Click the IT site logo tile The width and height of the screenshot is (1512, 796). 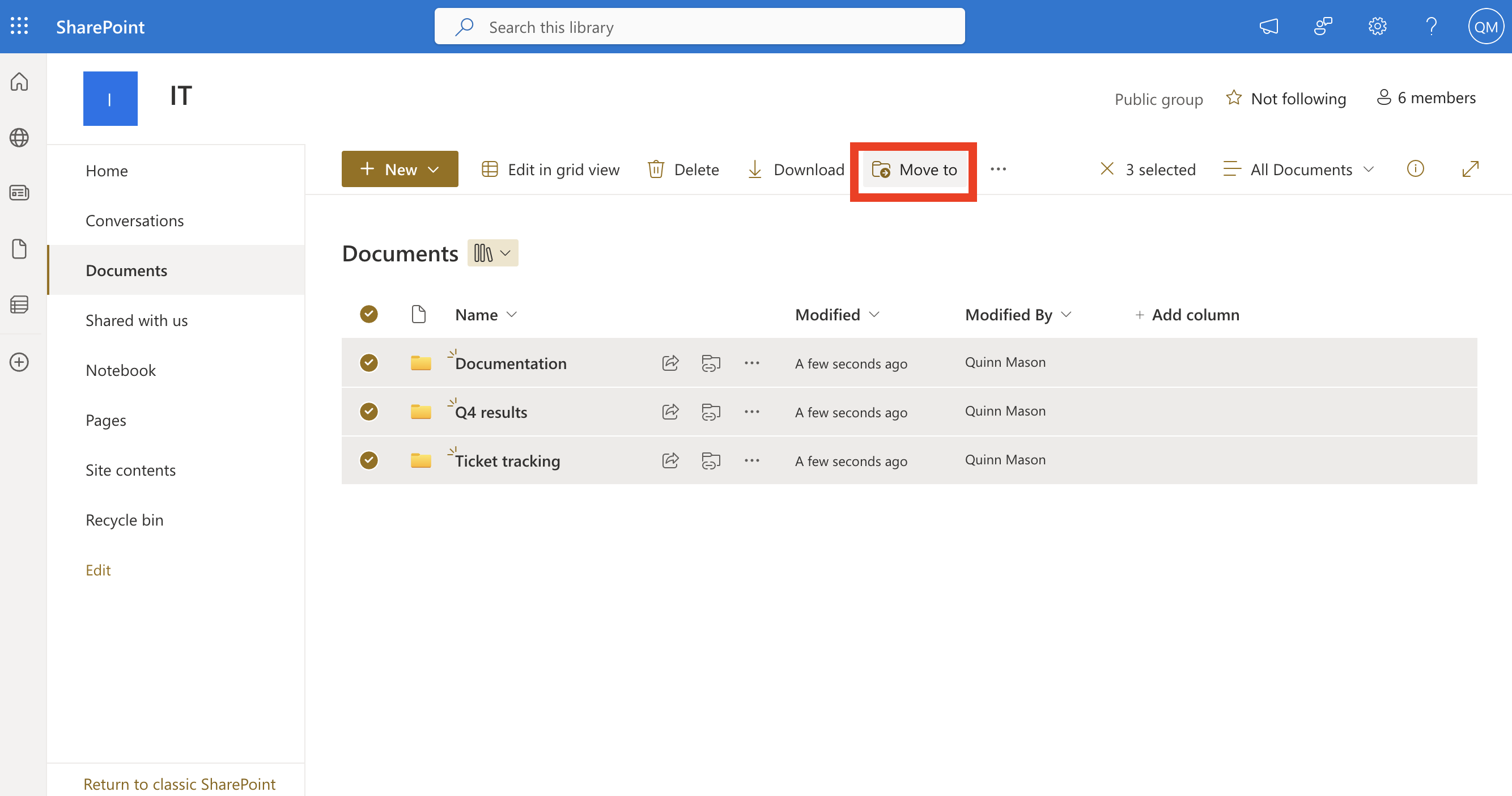point(111,98)
